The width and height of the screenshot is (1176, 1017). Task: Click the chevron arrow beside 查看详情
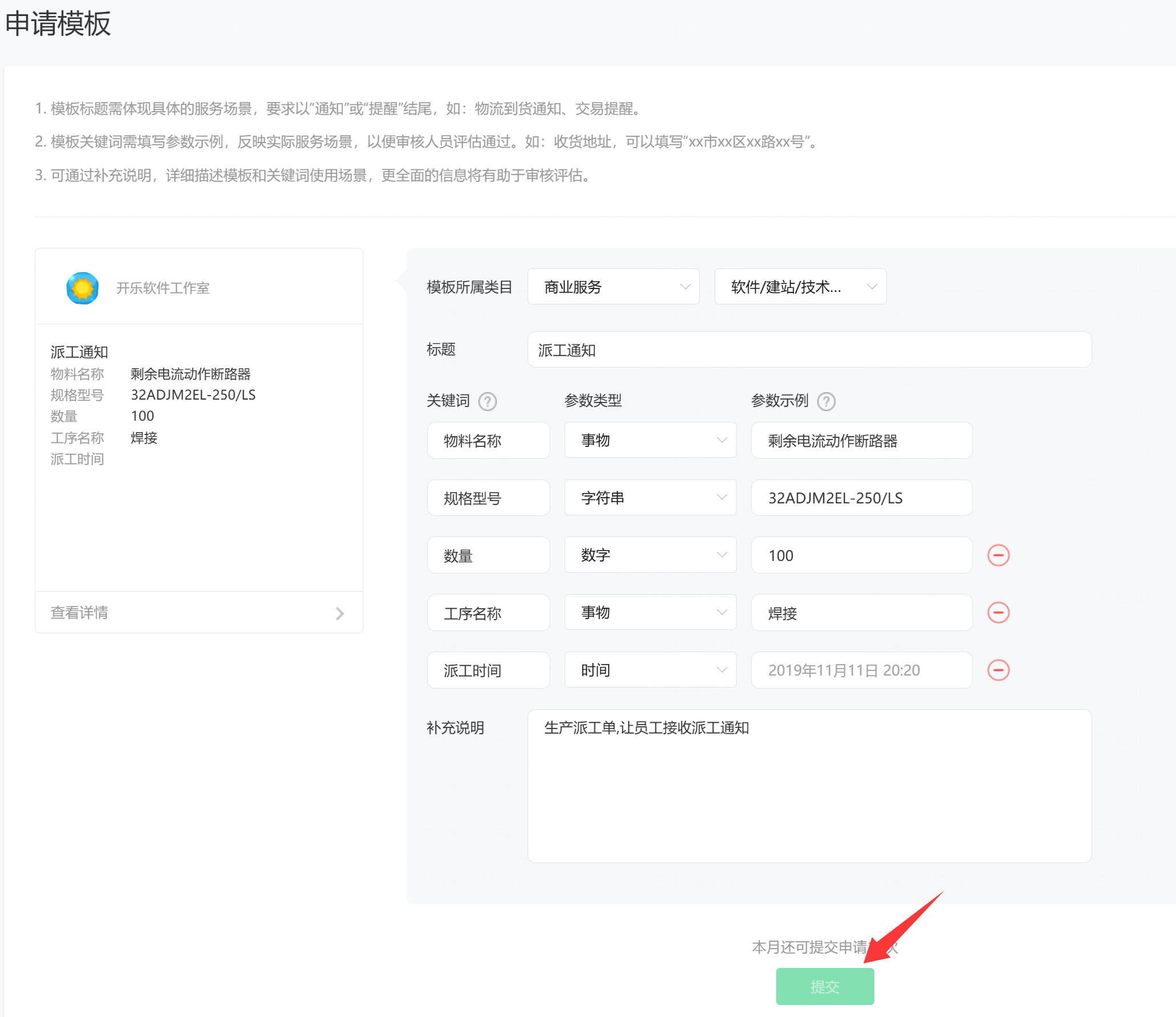point(340,613)
